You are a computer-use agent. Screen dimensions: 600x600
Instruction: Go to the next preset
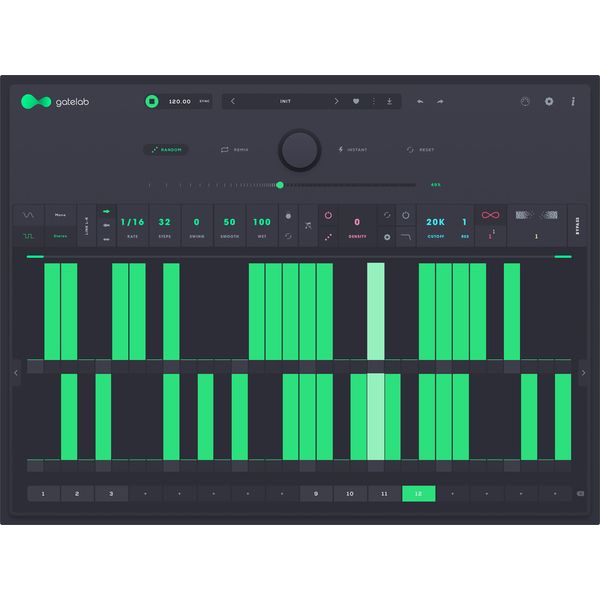tap(336, 101)
